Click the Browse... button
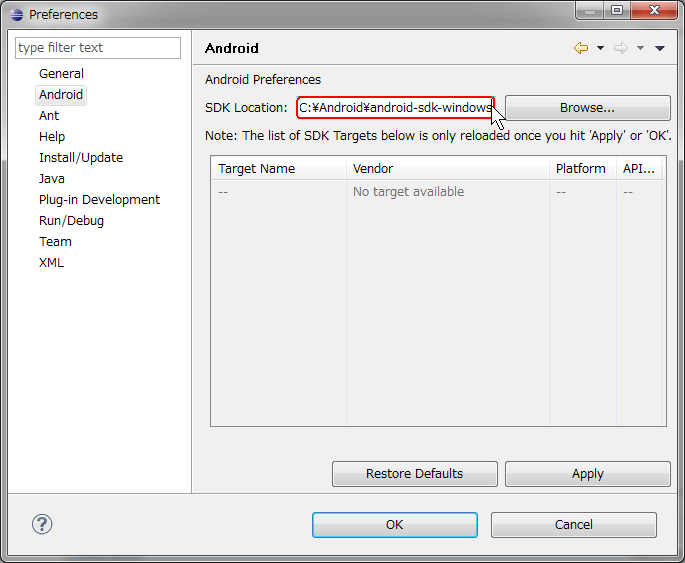 [588, 108]
